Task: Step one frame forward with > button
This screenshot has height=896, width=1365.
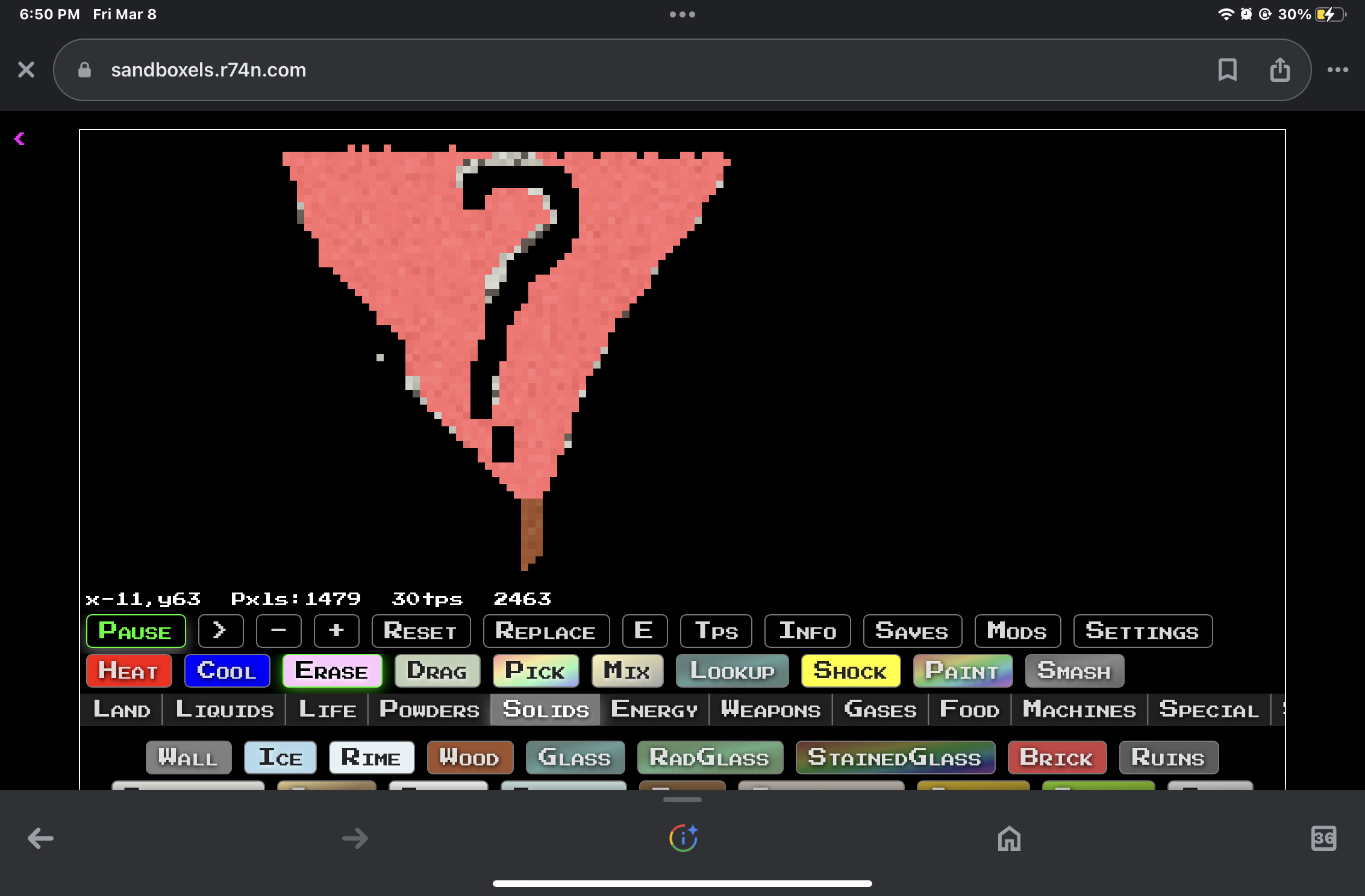Action: tap(220, 631)
